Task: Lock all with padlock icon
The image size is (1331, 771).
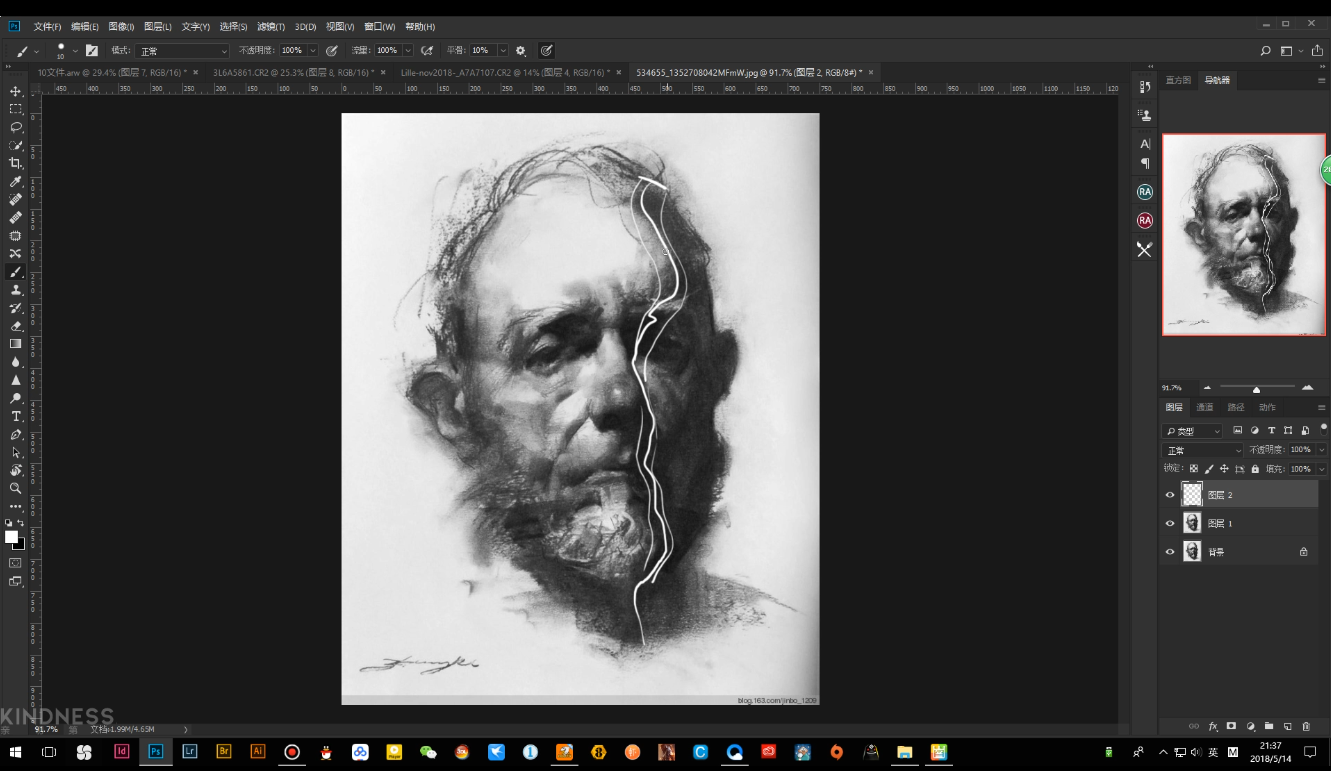Action: (1255, 468)
